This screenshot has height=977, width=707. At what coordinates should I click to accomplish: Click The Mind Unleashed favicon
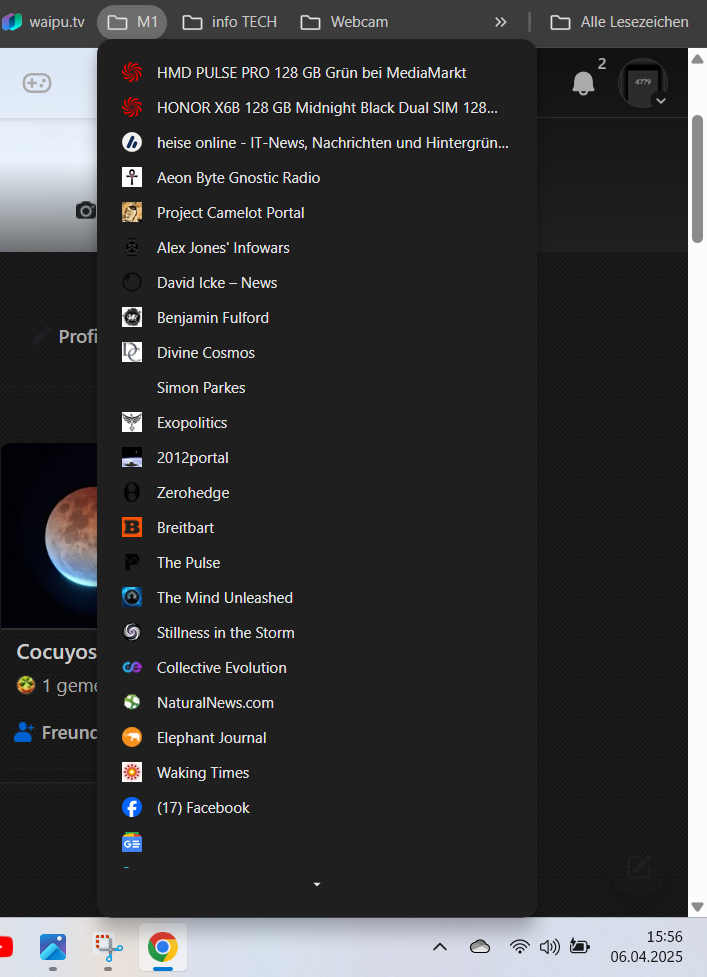131,598
